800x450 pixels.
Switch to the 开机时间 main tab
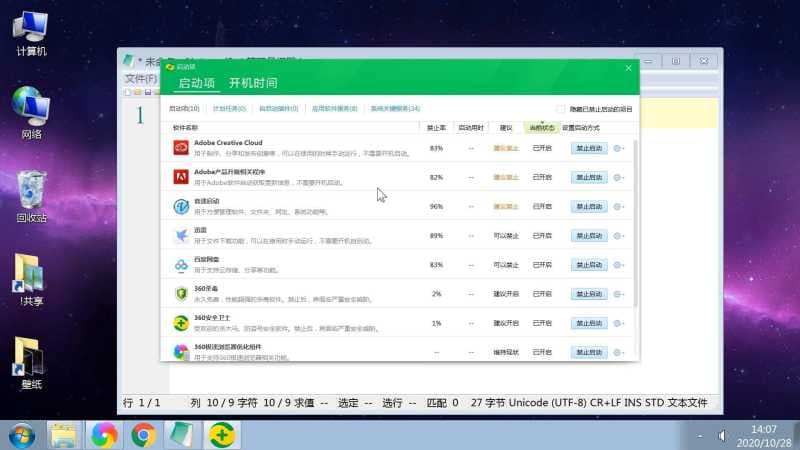click(253, 83)
